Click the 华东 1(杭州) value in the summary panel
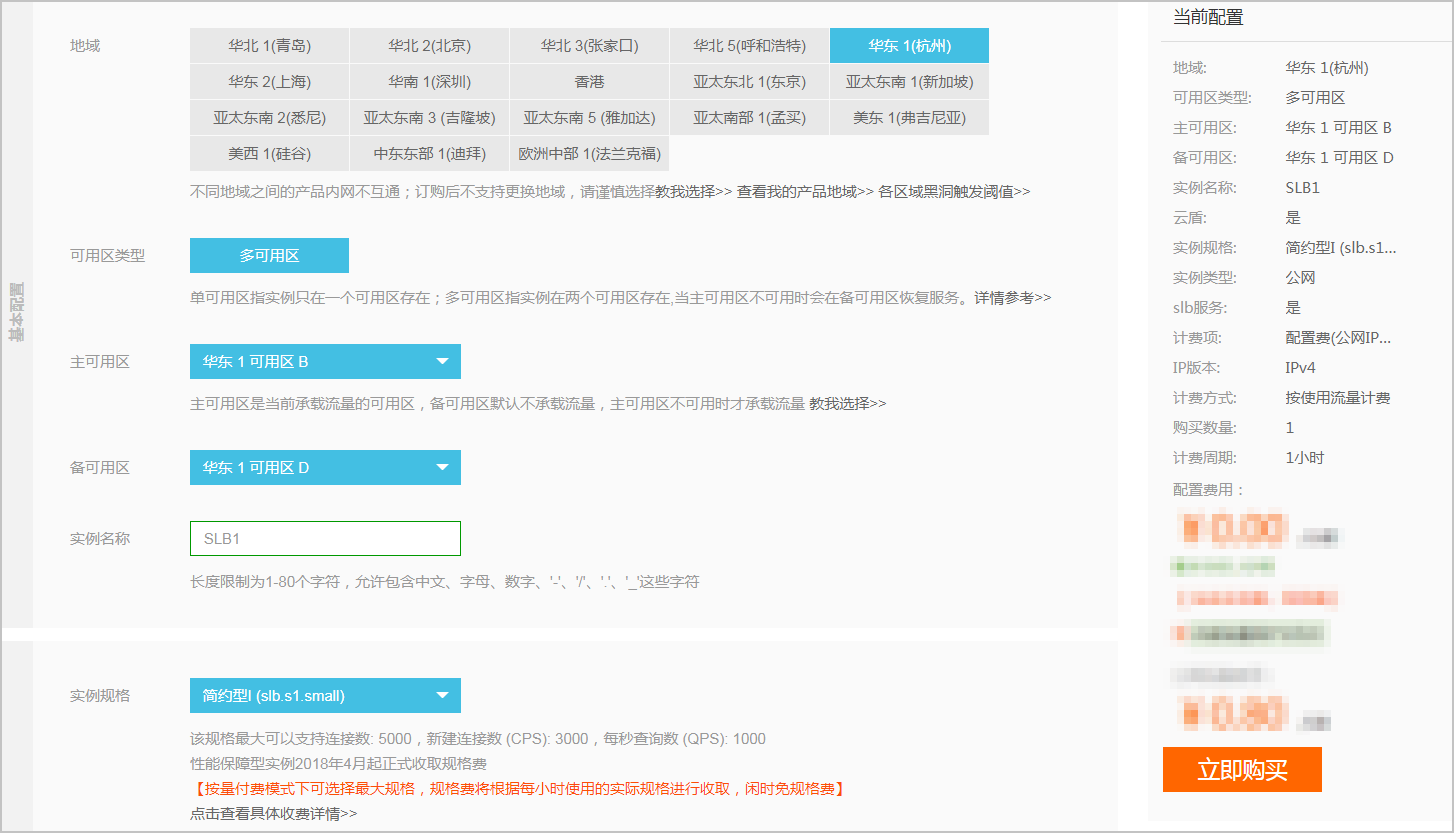 [x=1327, y=68]
